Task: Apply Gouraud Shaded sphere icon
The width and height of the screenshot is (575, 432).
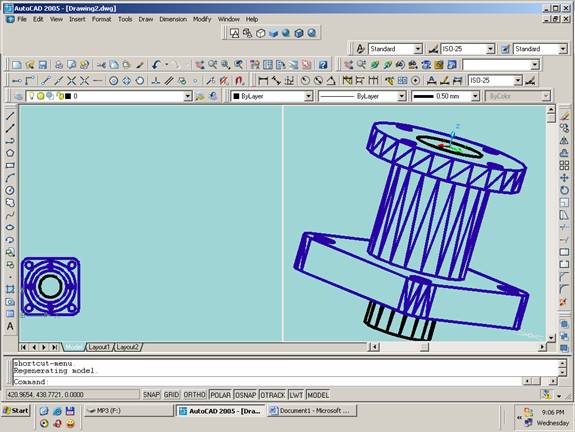Action: pyautogui.click(x=286, y=33)
